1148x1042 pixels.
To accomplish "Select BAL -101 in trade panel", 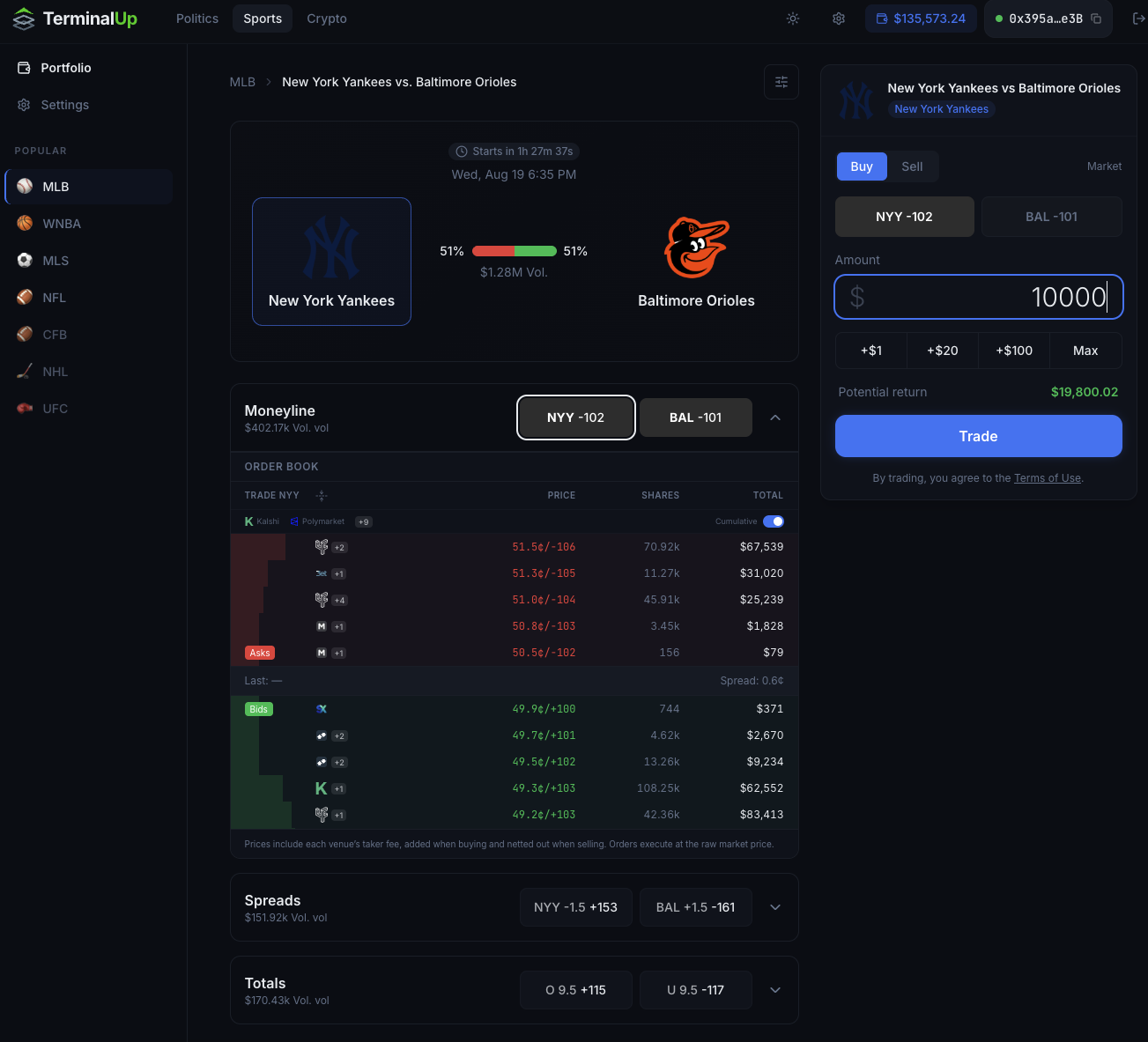I will tap(1052, 217).
